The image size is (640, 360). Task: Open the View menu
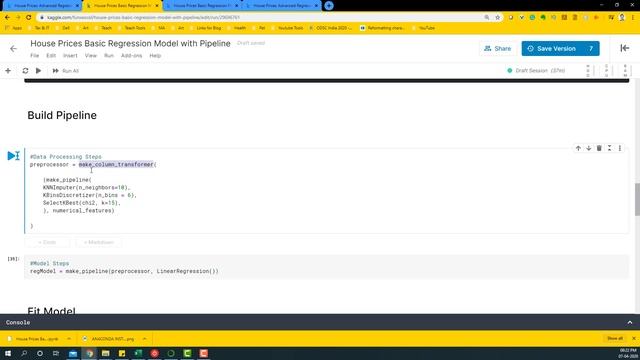coord(91,56)
